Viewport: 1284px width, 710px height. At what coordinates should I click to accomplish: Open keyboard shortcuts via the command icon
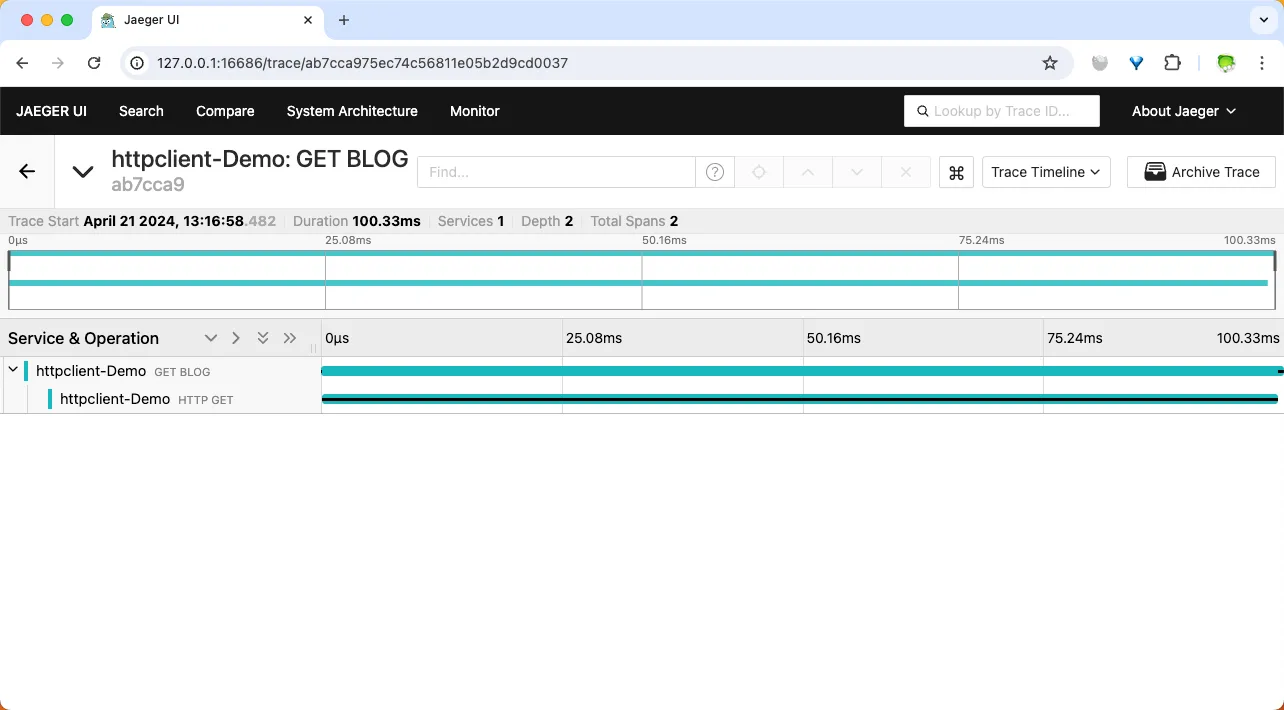coord(956,172)
